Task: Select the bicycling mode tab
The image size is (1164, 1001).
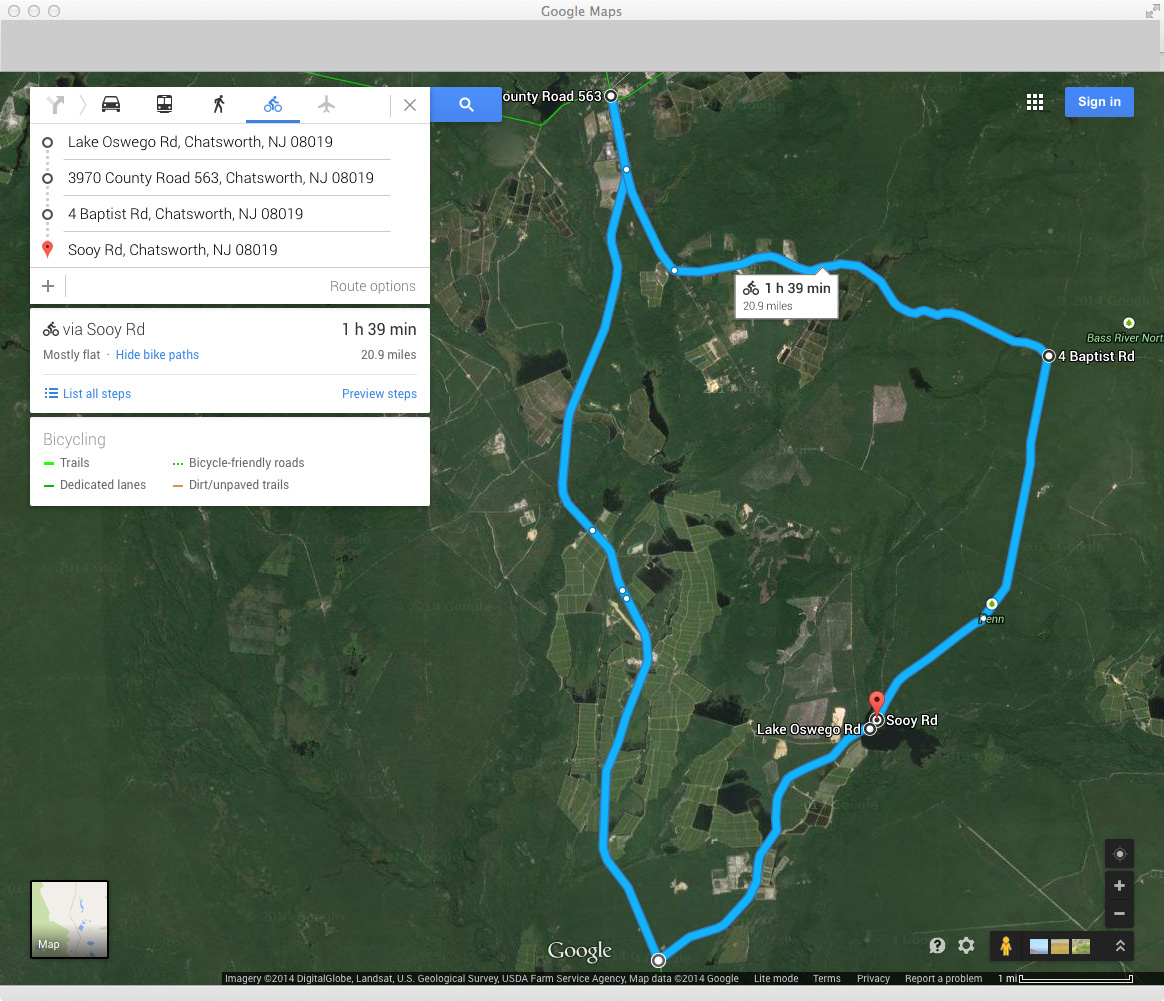Action: (x=273, y=104)
